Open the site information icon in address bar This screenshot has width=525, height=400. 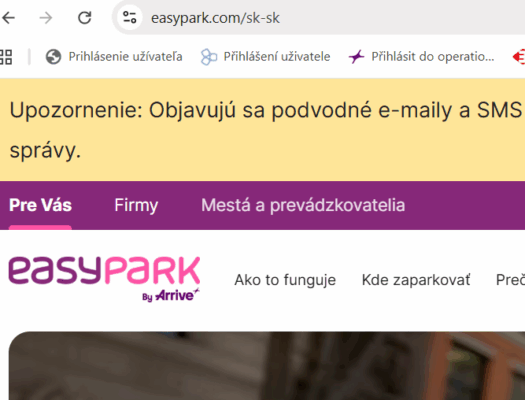(x=129, y=17)
